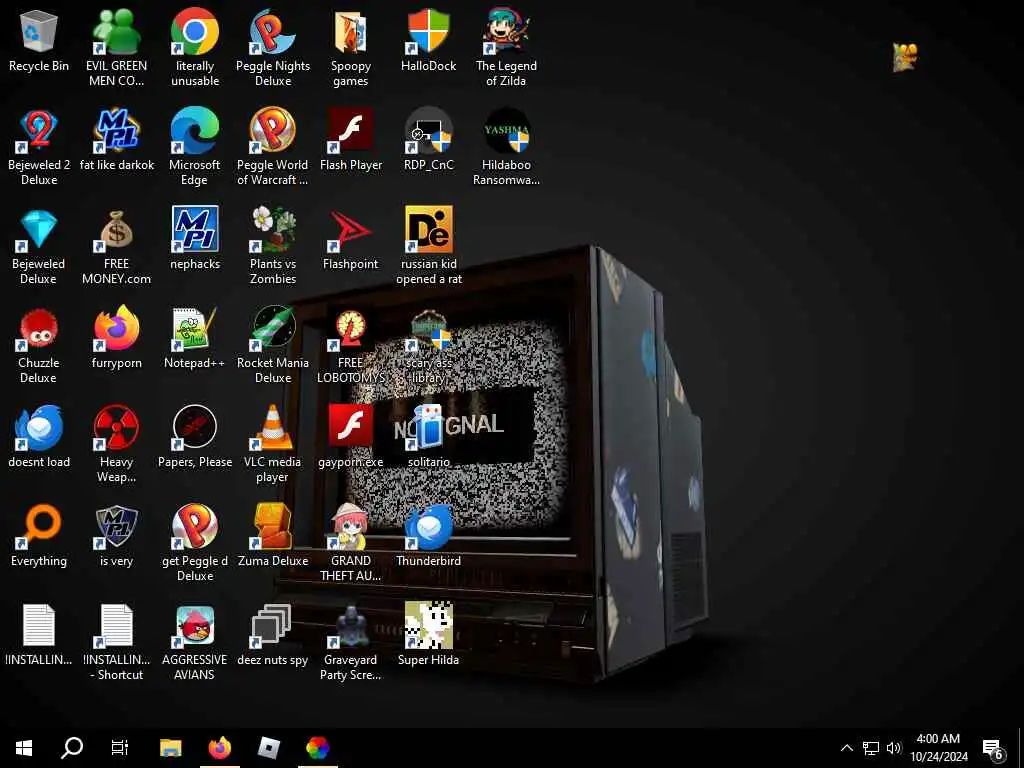Select the '!INSTALLIN... - Shortcut' file icon
The width and height of the screenshot is (1024, 768).
116,626
